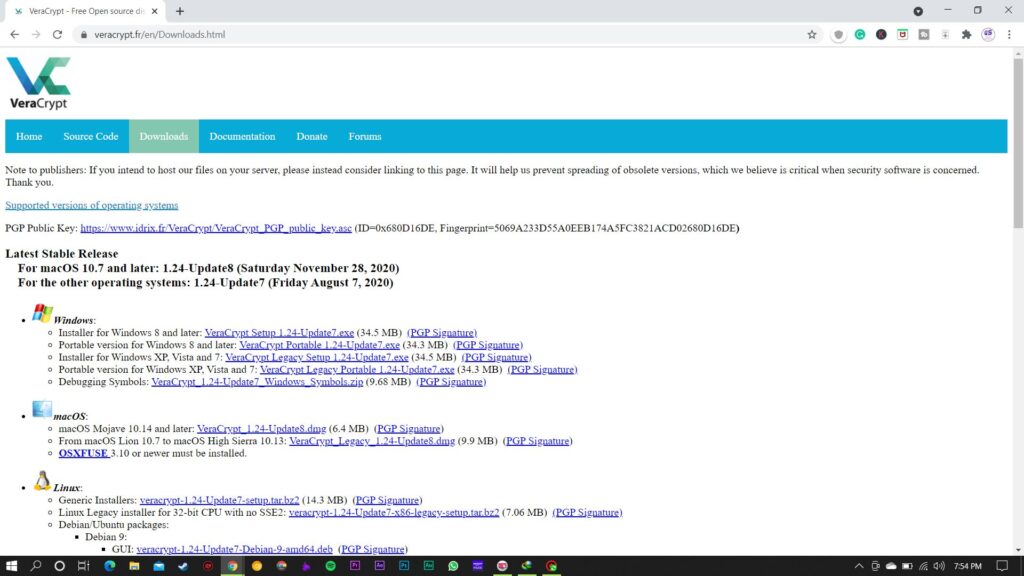Open the tab search dropdown arrow
1024x576 pixels.
(918, 11)
